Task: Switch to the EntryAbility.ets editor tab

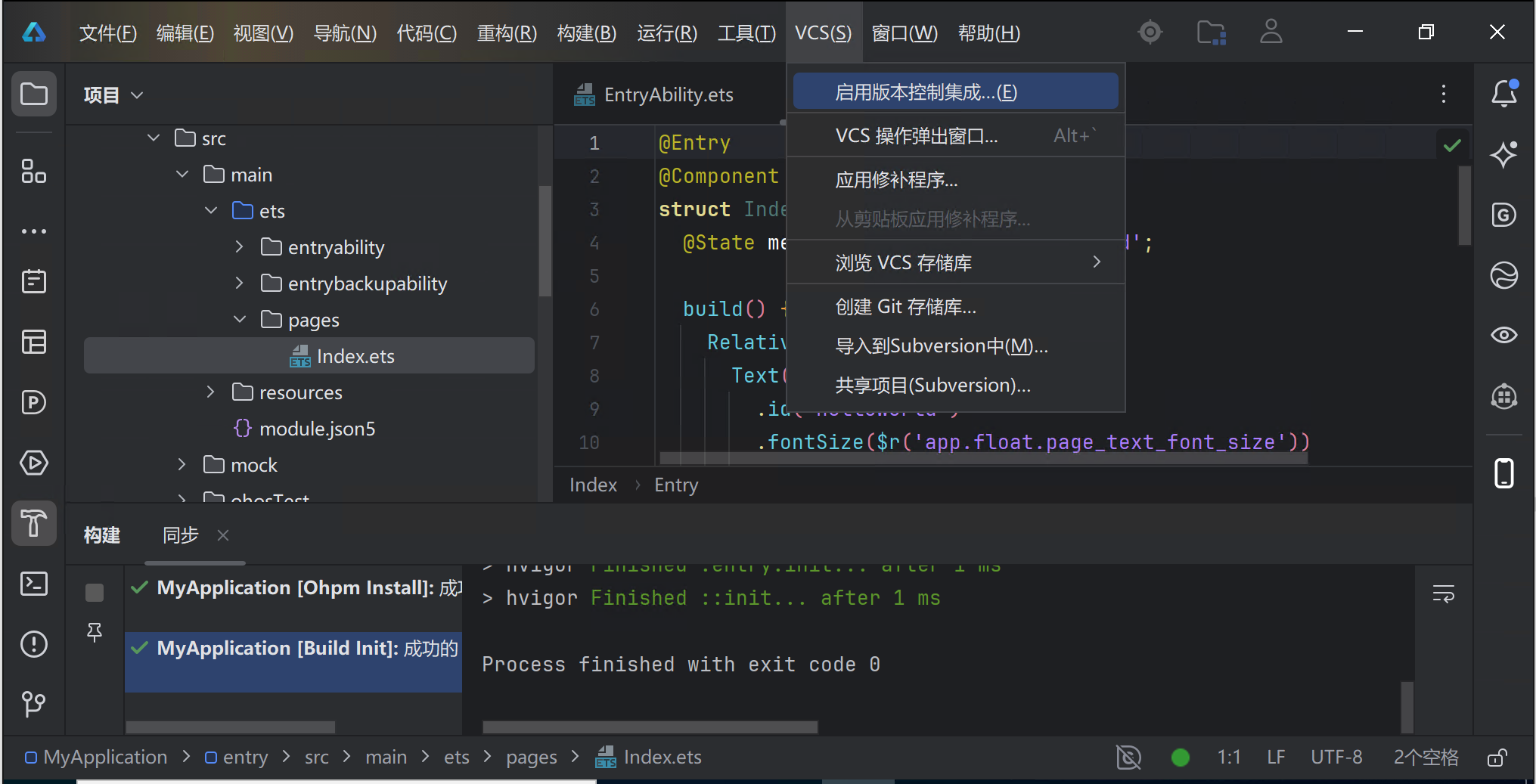Action: [x=655, y=95]
